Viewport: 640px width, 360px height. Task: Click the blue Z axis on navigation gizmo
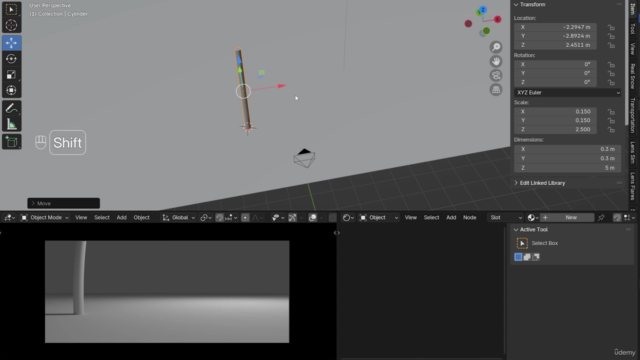[483, 9]
